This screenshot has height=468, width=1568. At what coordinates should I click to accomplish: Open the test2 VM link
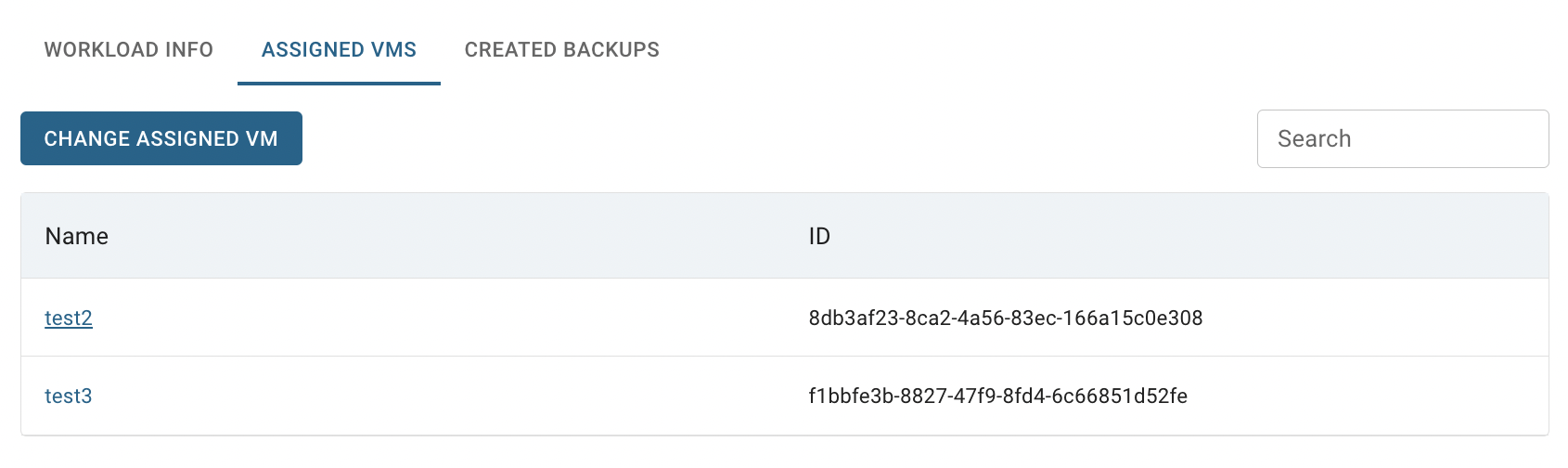point(69,318)
